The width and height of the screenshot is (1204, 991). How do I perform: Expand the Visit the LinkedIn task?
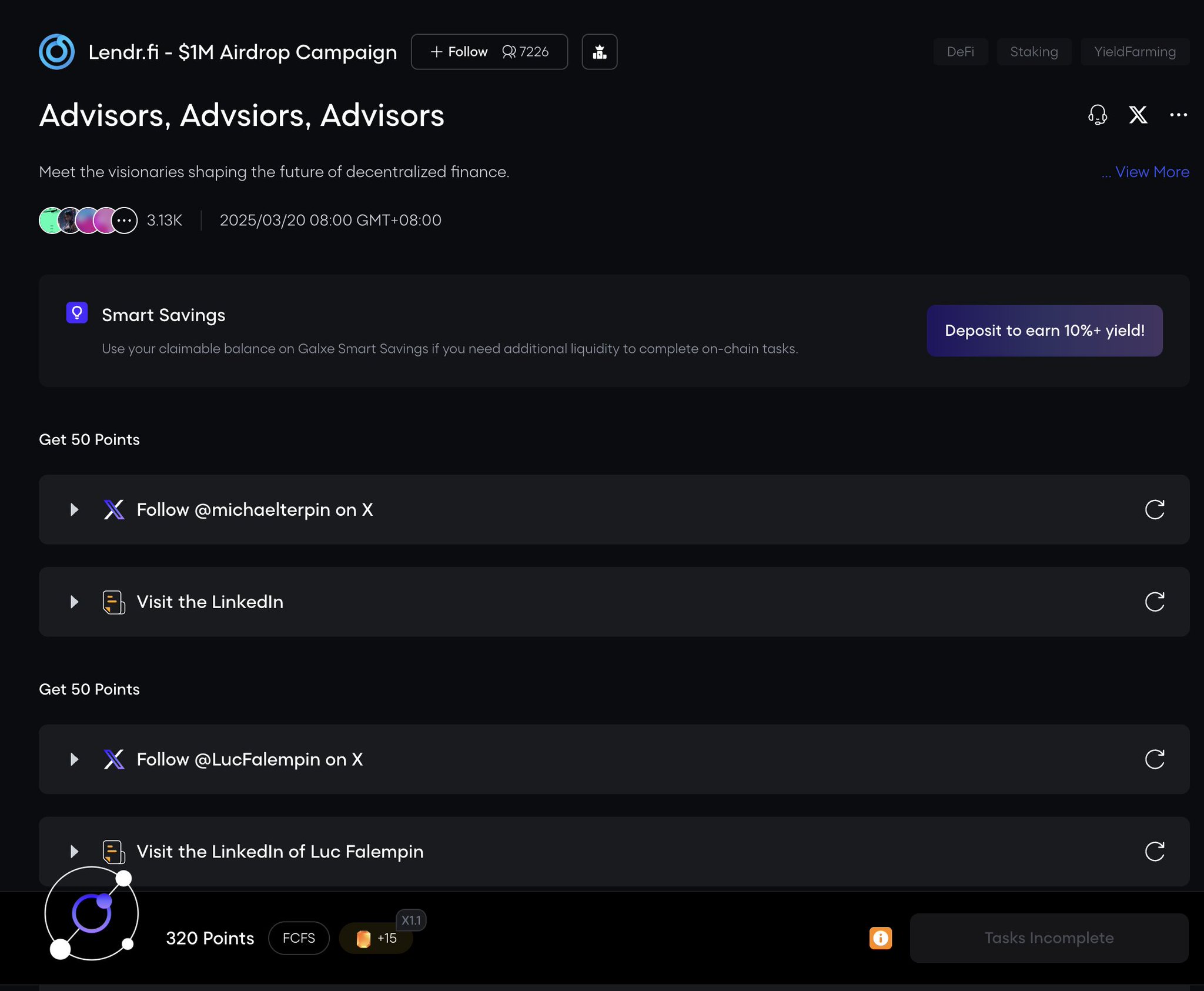click(74, 602)
